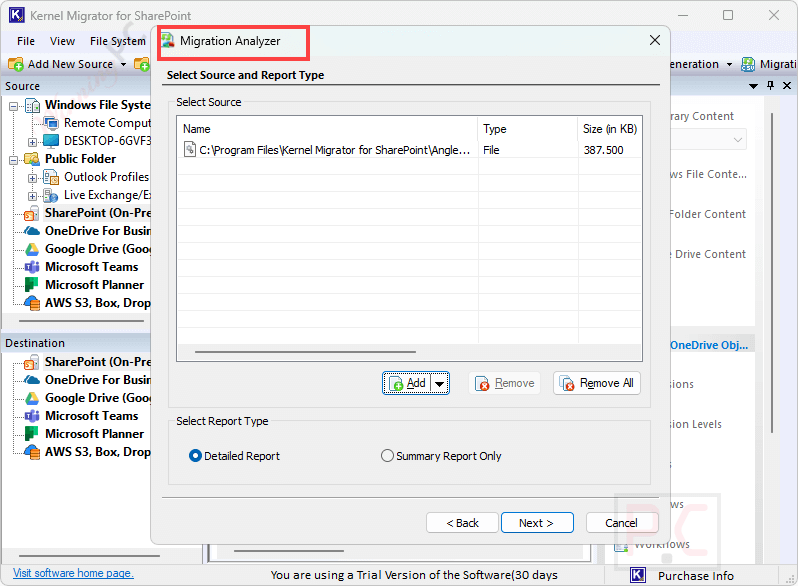
Task: Close the Migration Analyzer dialog
Action: coord(655,40)
